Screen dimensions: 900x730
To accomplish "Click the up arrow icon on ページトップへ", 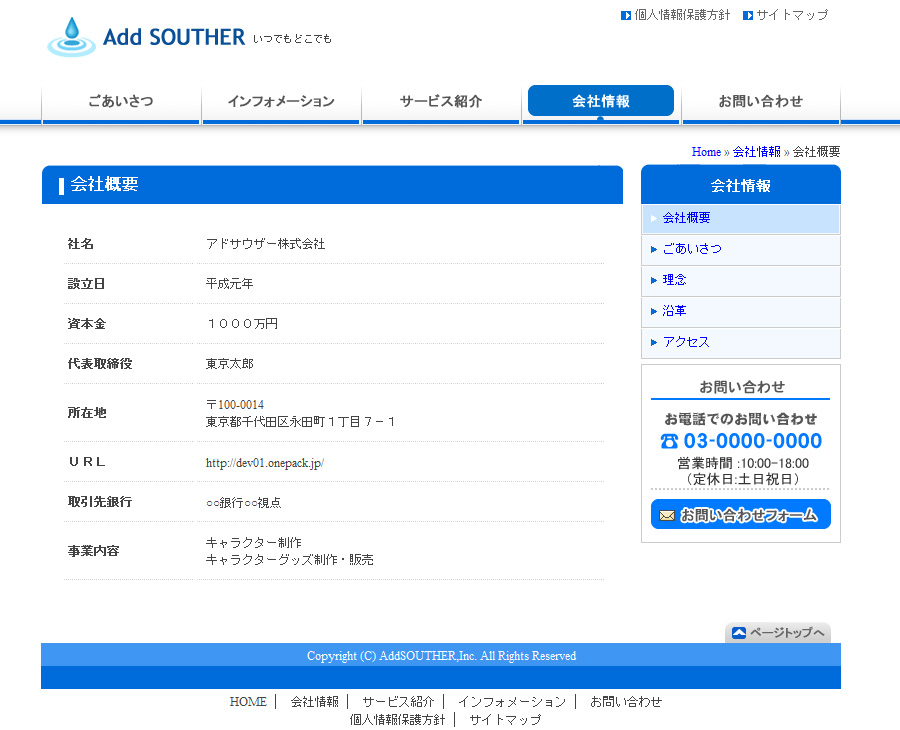I will (739, 633).
